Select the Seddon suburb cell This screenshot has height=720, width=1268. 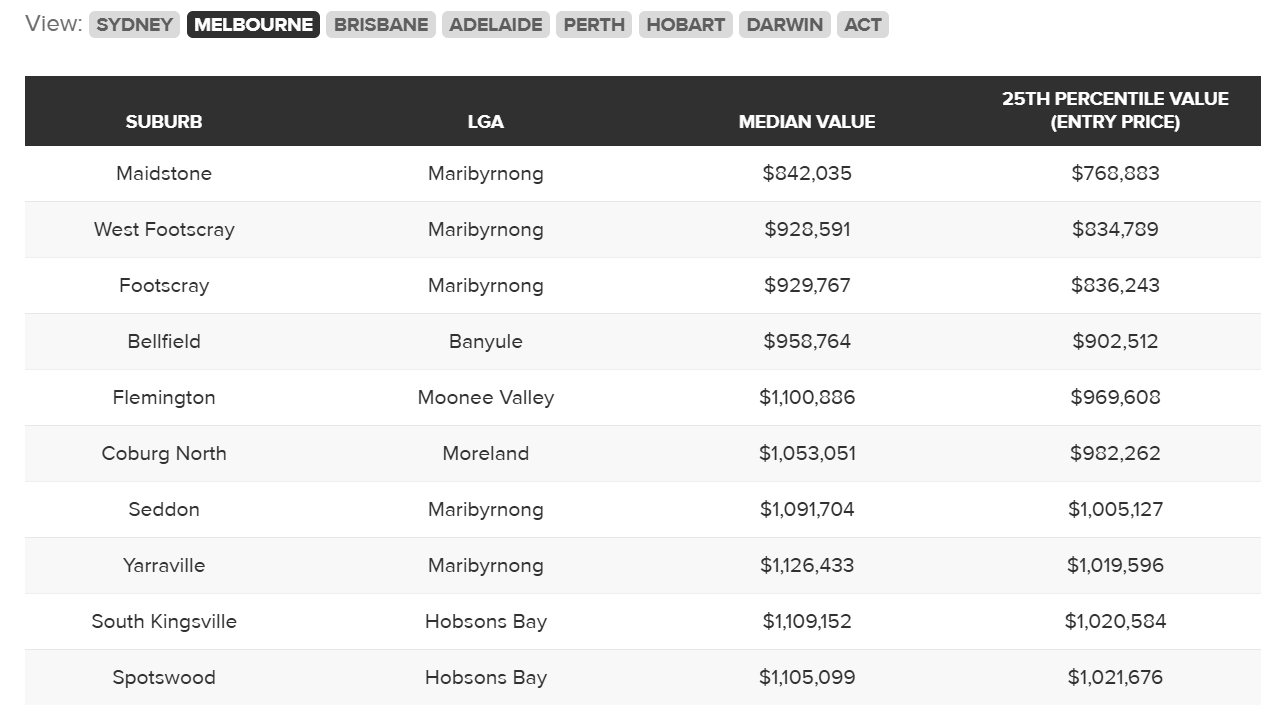tap(164, 509)
